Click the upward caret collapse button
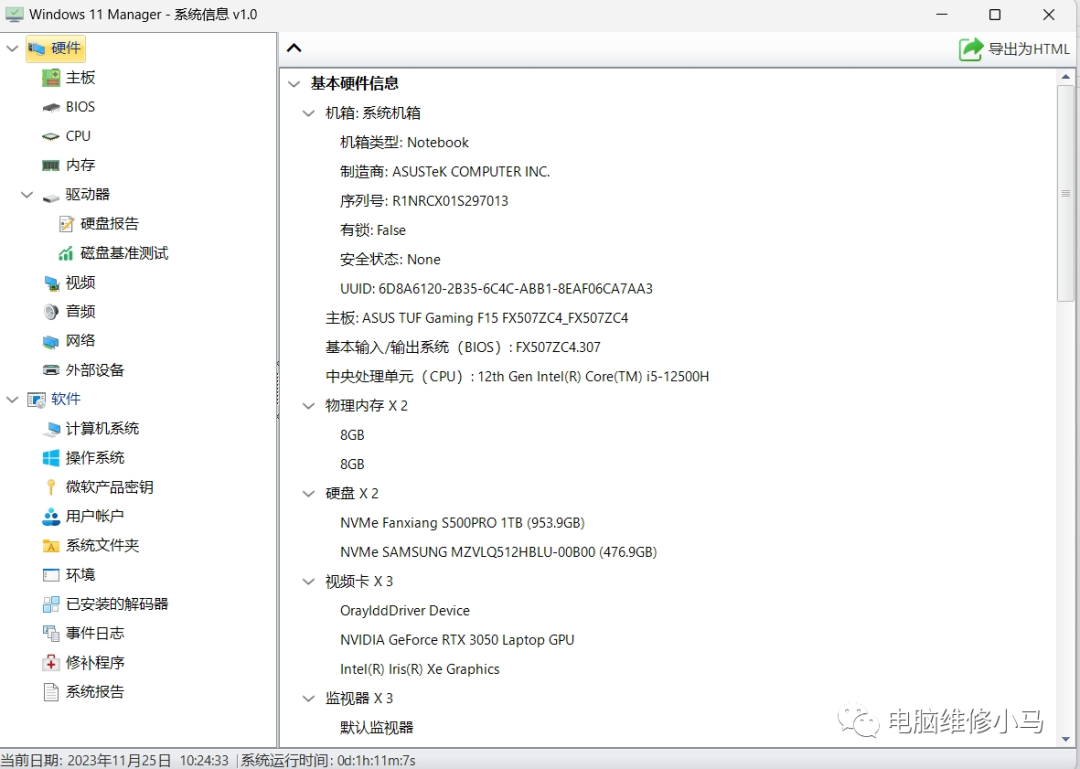This screenshot has height=769, width=1080. (294, 48)
